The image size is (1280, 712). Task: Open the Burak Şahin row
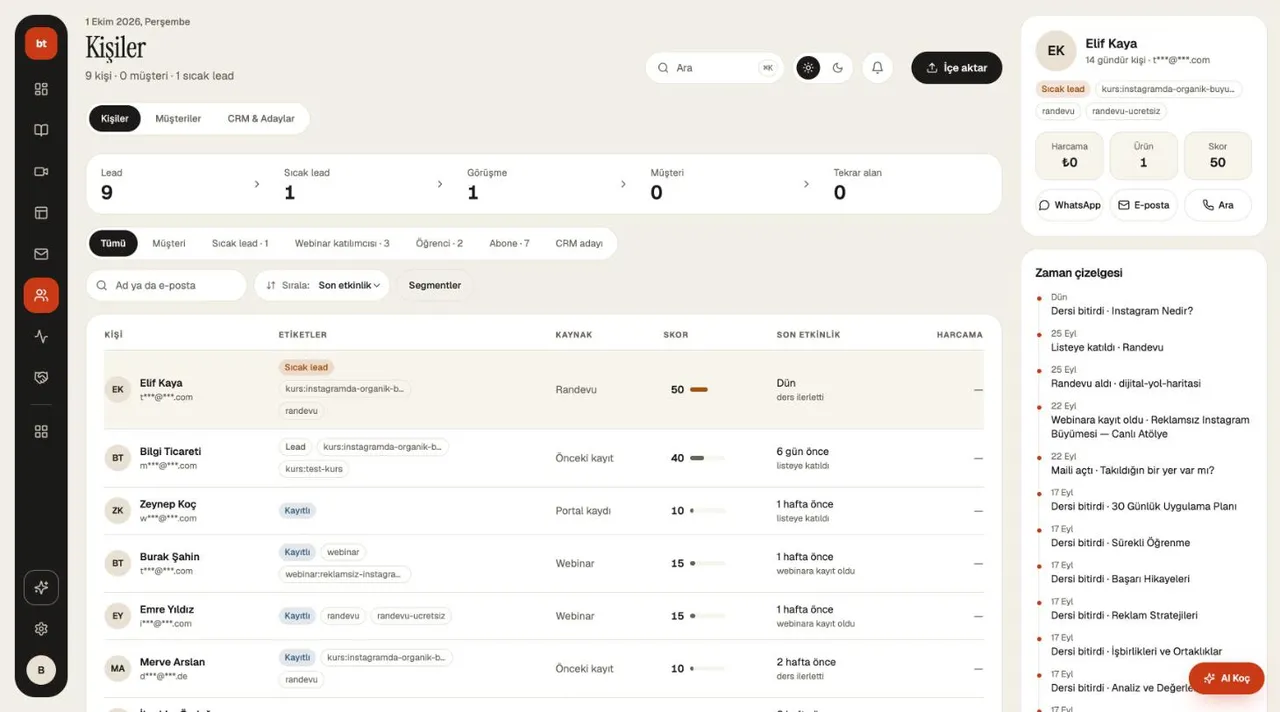(544, 564)
